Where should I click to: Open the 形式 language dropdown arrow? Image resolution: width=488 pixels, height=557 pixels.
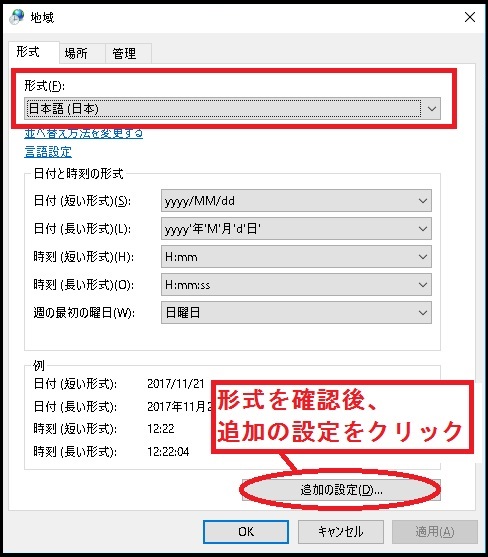tap(432, 108)
